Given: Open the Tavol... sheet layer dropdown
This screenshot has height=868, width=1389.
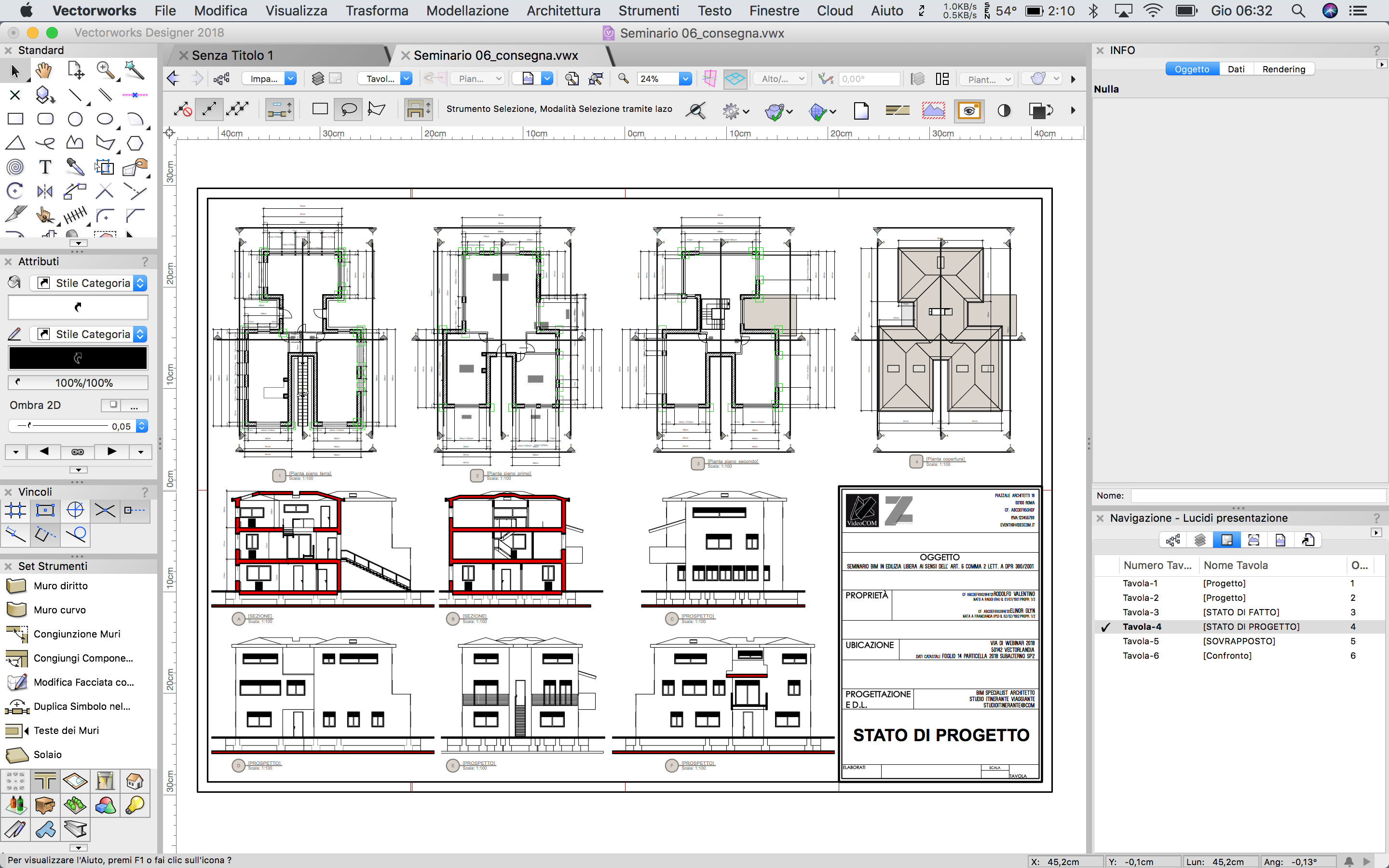Looking at the screenshot, I should coord(406,79).
